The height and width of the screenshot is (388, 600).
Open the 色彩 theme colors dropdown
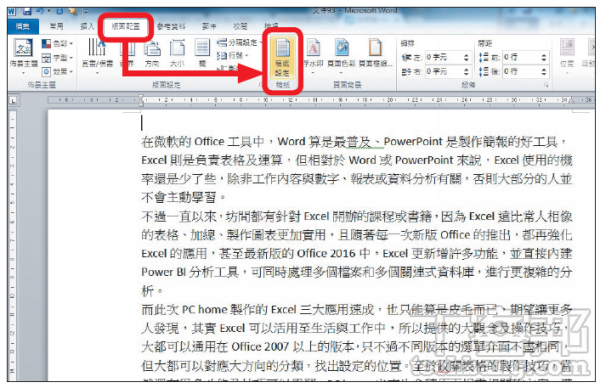57,44
